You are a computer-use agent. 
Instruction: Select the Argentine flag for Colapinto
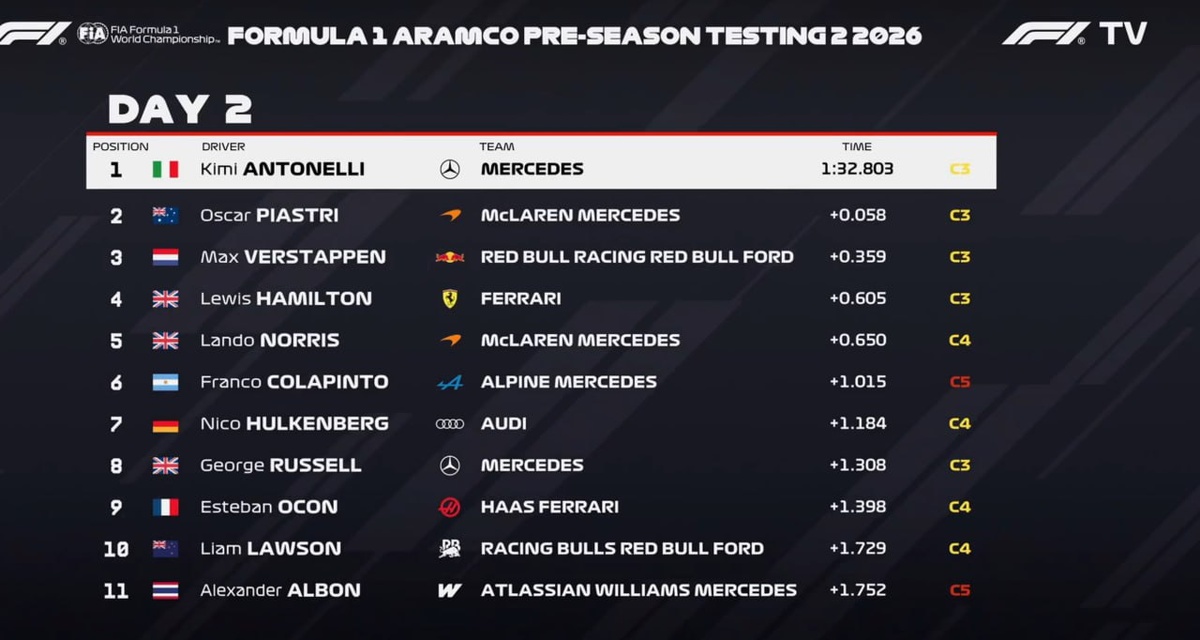pos(165,382)
